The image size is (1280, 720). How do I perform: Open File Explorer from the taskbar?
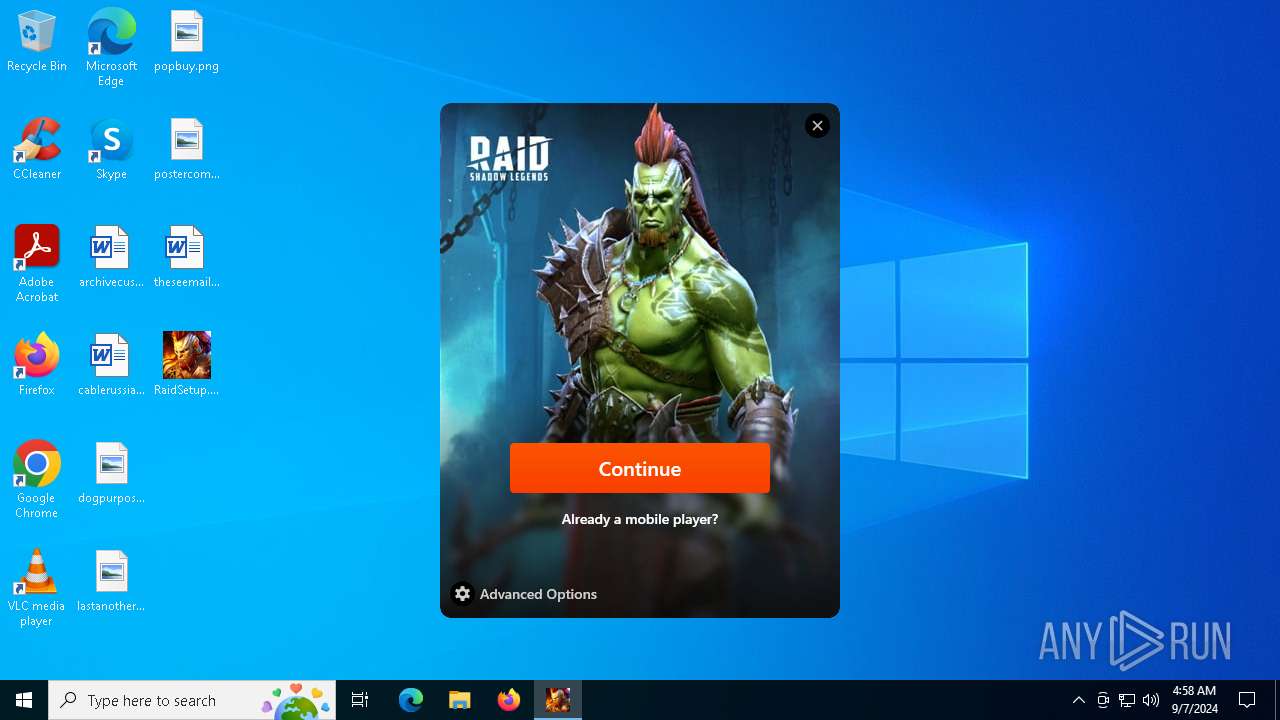459,700
